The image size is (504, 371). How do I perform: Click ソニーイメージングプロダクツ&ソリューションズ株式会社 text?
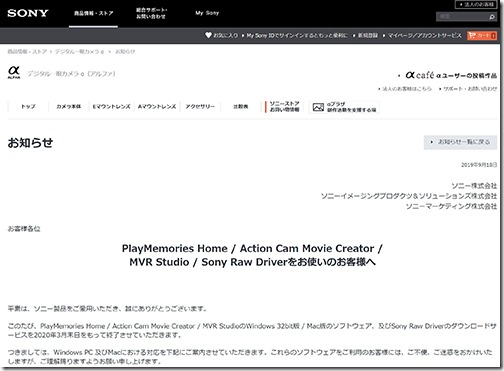pos(409,196)
